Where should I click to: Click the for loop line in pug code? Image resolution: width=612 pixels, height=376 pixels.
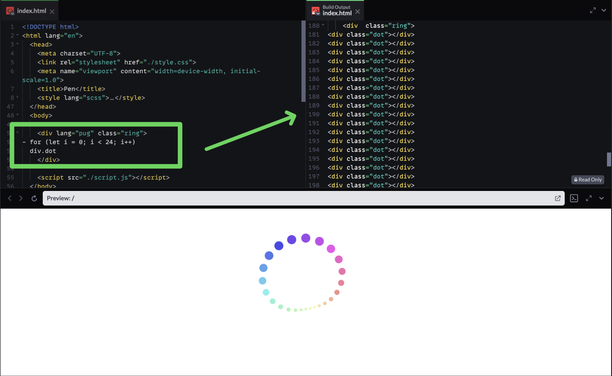tap(79, 142)
